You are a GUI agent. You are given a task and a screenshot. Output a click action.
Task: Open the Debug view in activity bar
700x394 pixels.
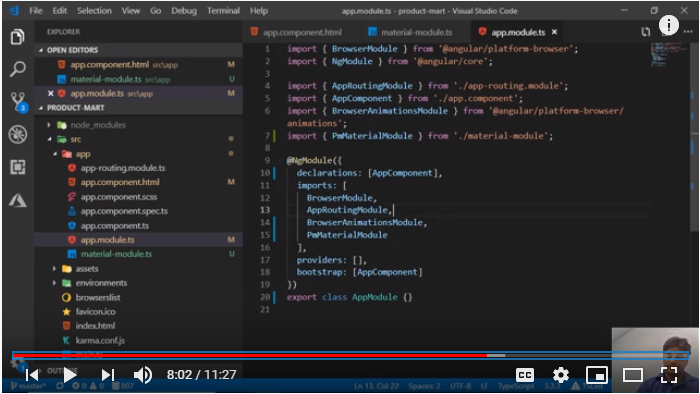[x=17, y=134]
